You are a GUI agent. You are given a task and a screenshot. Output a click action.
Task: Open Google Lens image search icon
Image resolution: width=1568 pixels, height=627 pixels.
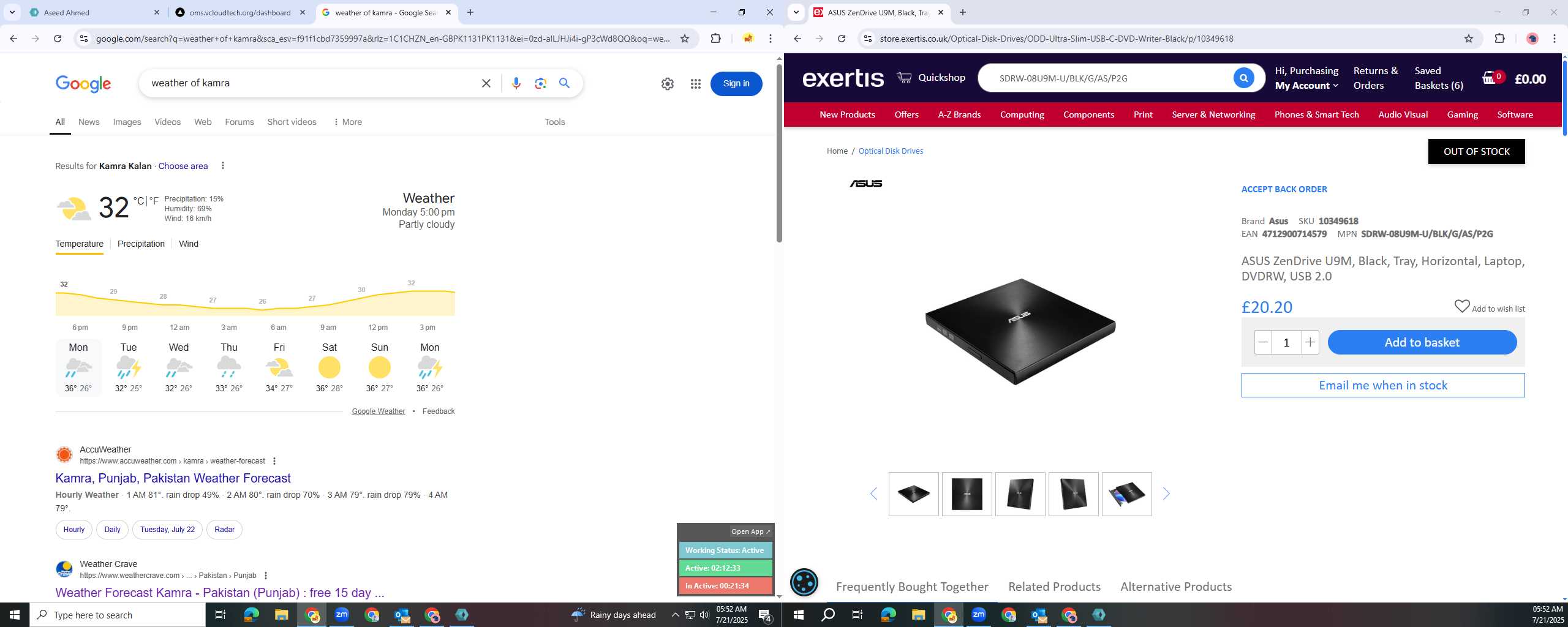point(540,83)
